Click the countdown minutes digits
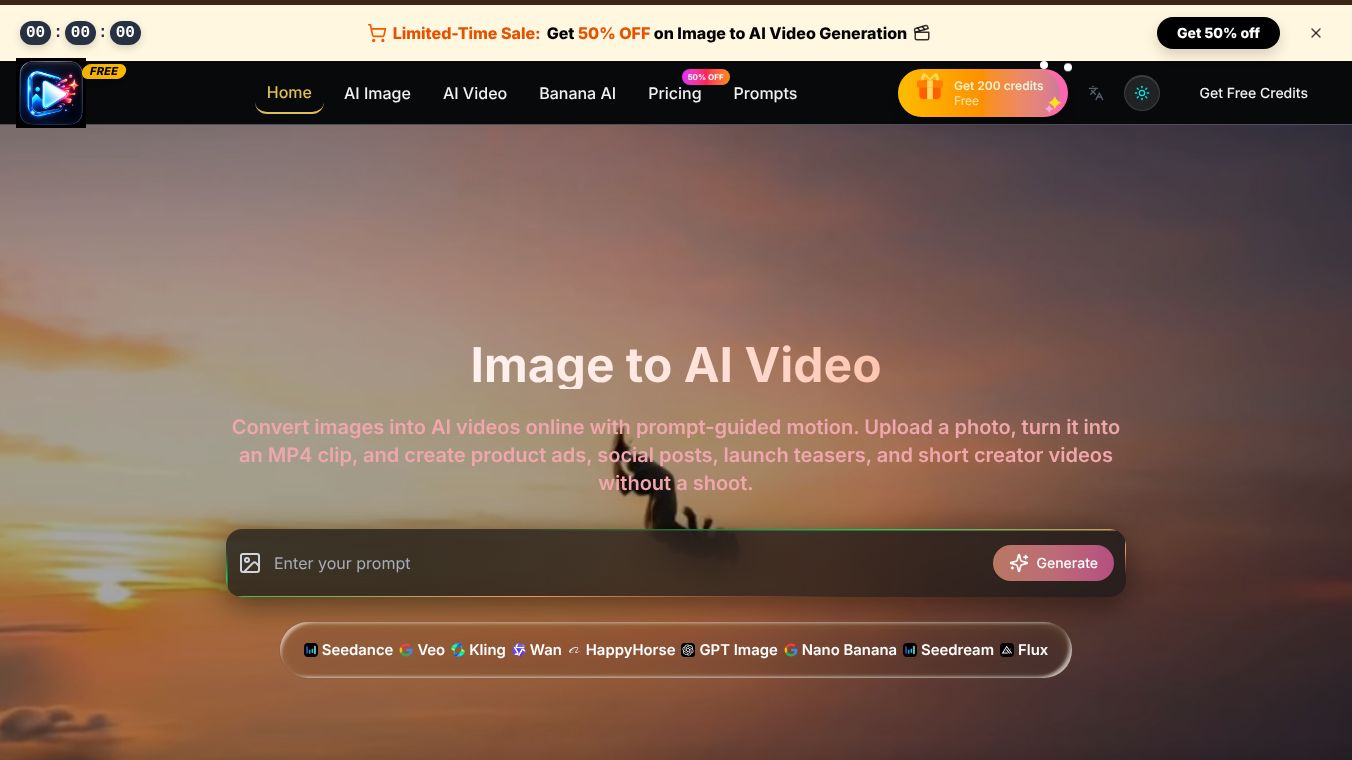 click(80, 33)
